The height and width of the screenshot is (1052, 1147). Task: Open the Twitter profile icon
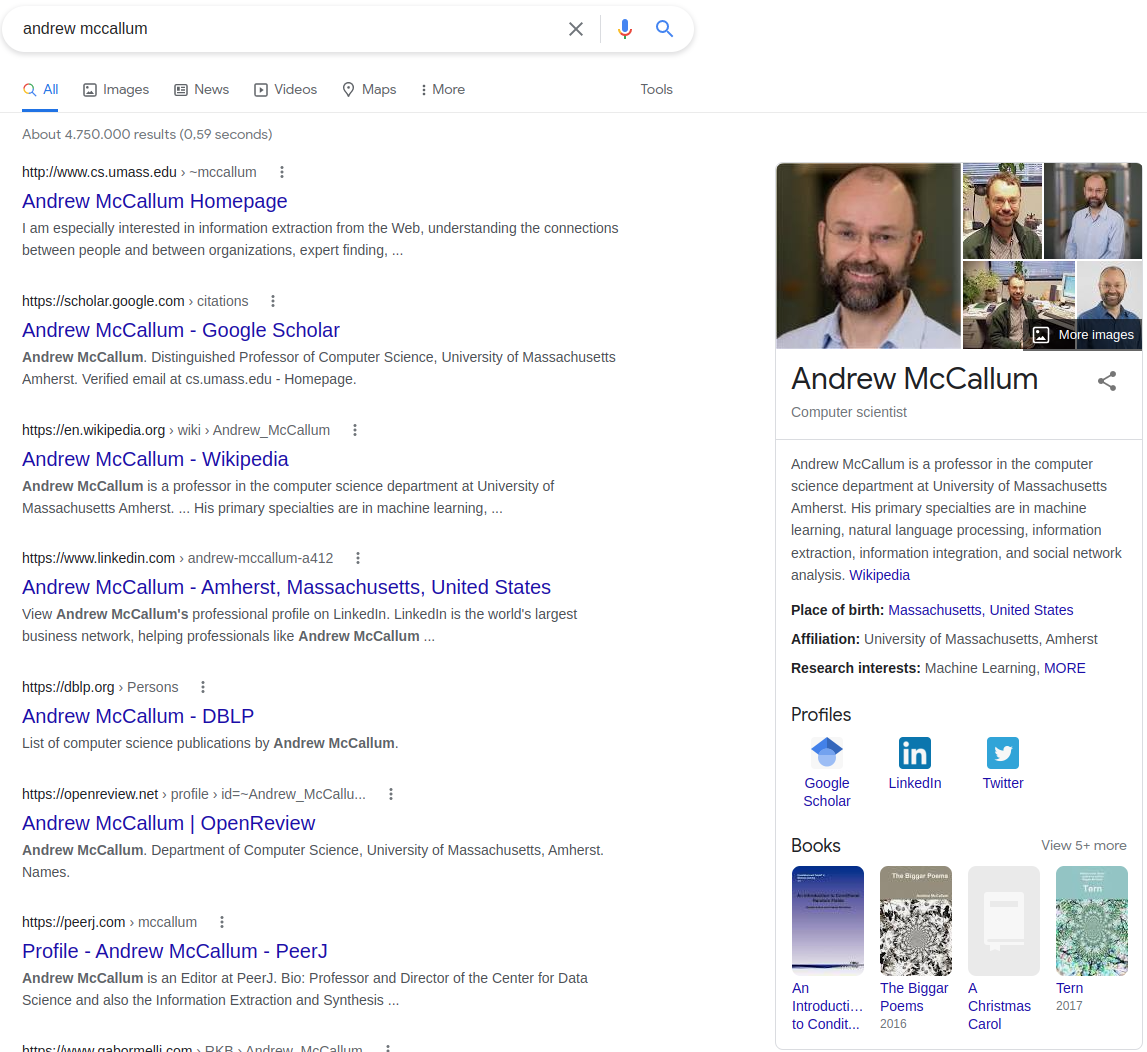coord(1002,753)
